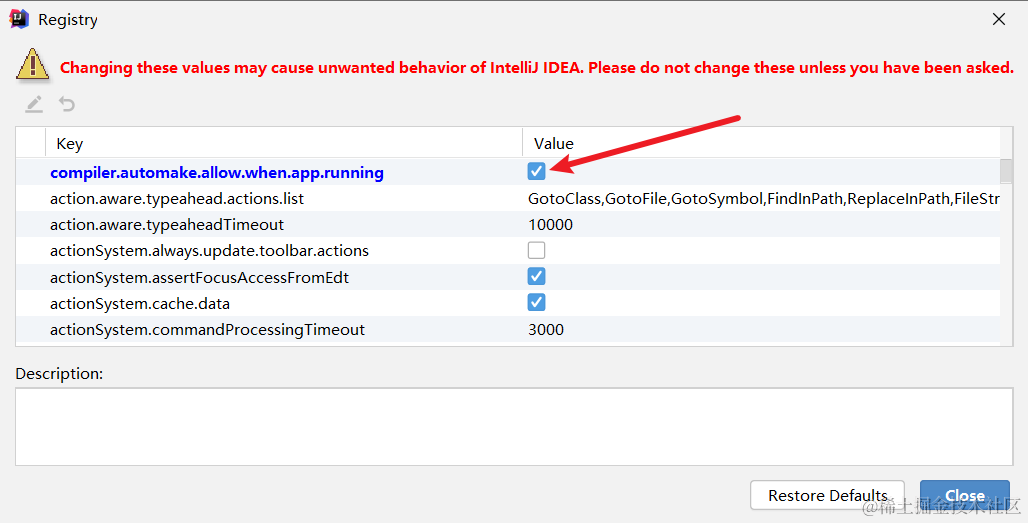Viewport: 1028px width, 523px height.
Task: Select the actionSystem.commandProcessingTimeout key
Action: [x=207, y=330]
